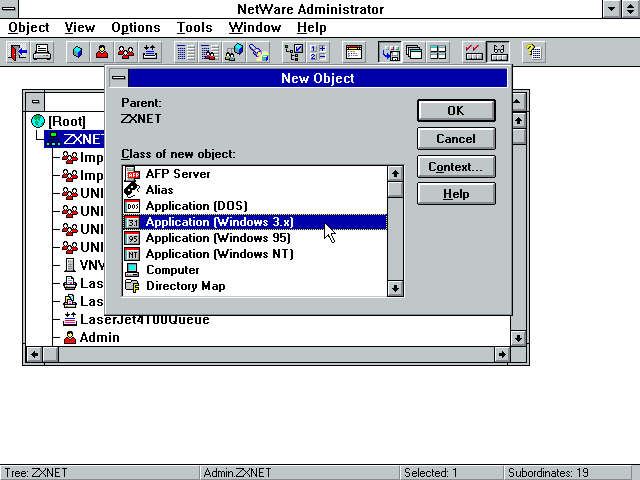Click the Context... button

click(456, 167)
